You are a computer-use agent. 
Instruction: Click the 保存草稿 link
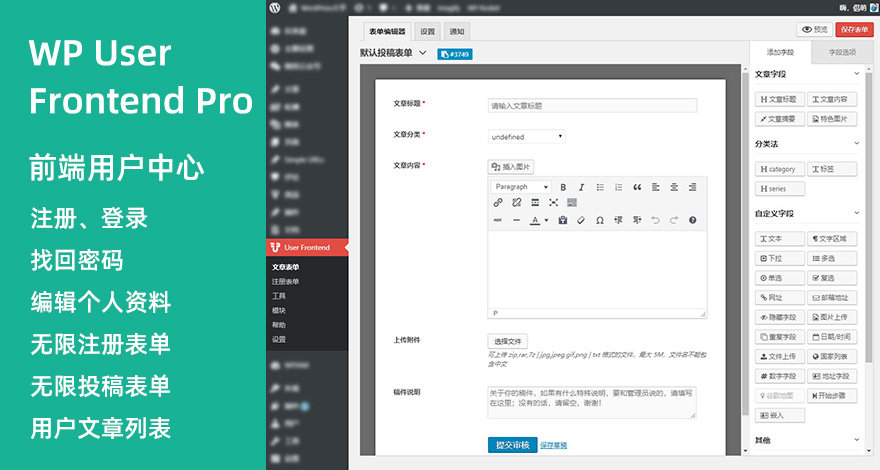point(553,445)
